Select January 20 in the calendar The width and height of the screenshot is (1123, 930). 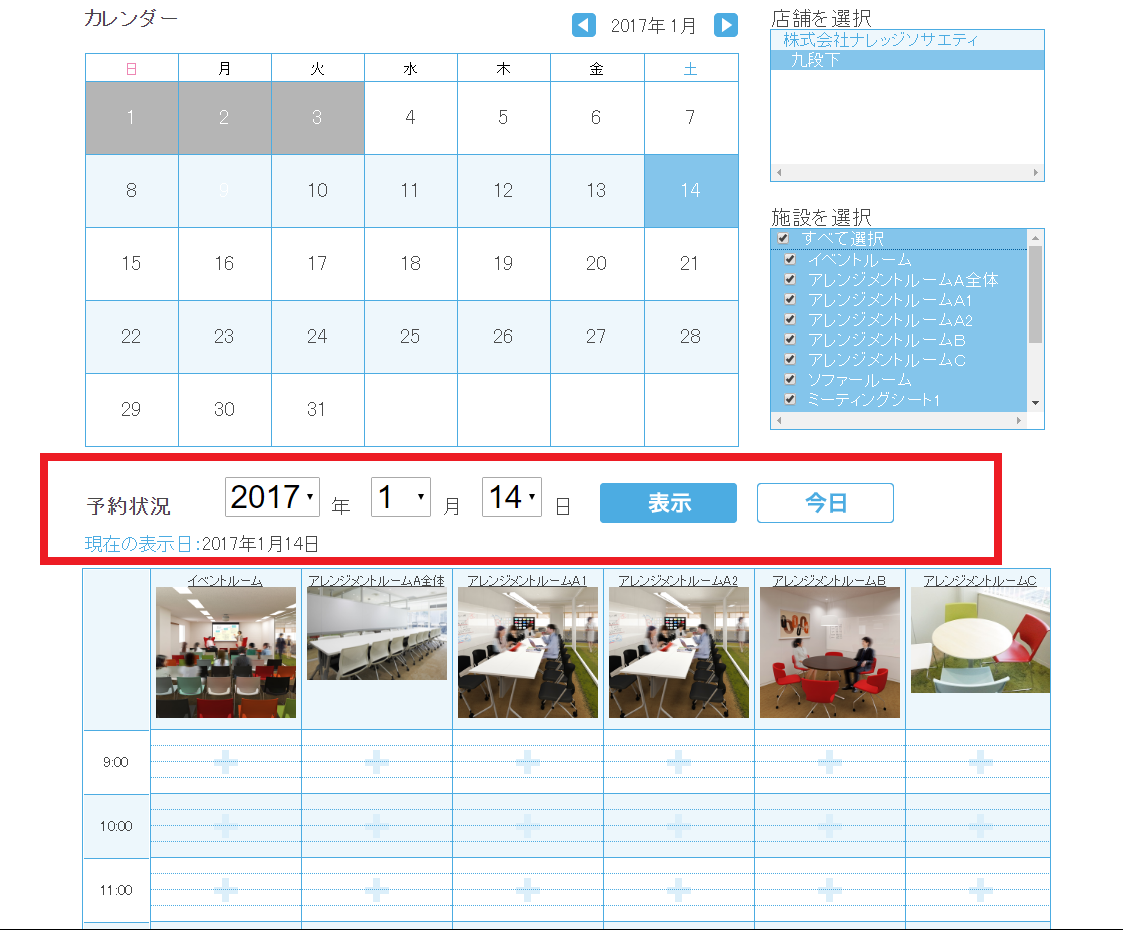pyautogui.click(x=596, y=264)
